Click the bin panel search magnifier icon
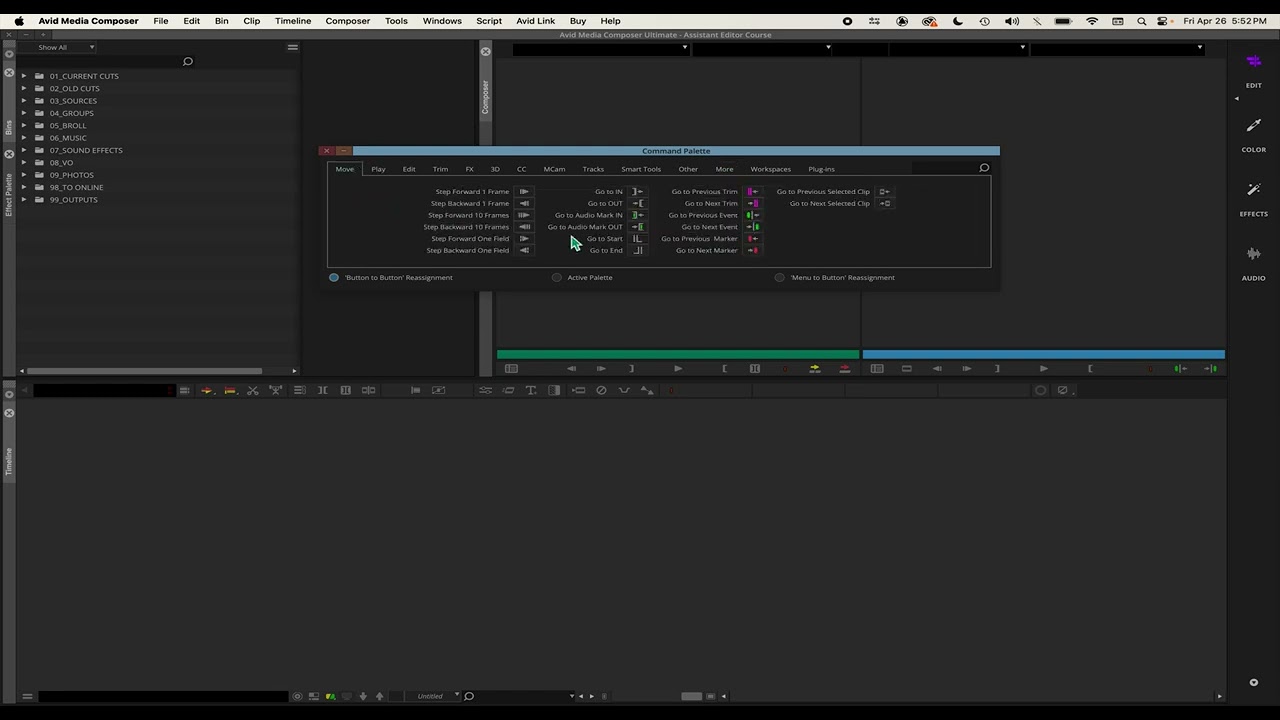 pos(187,62)
